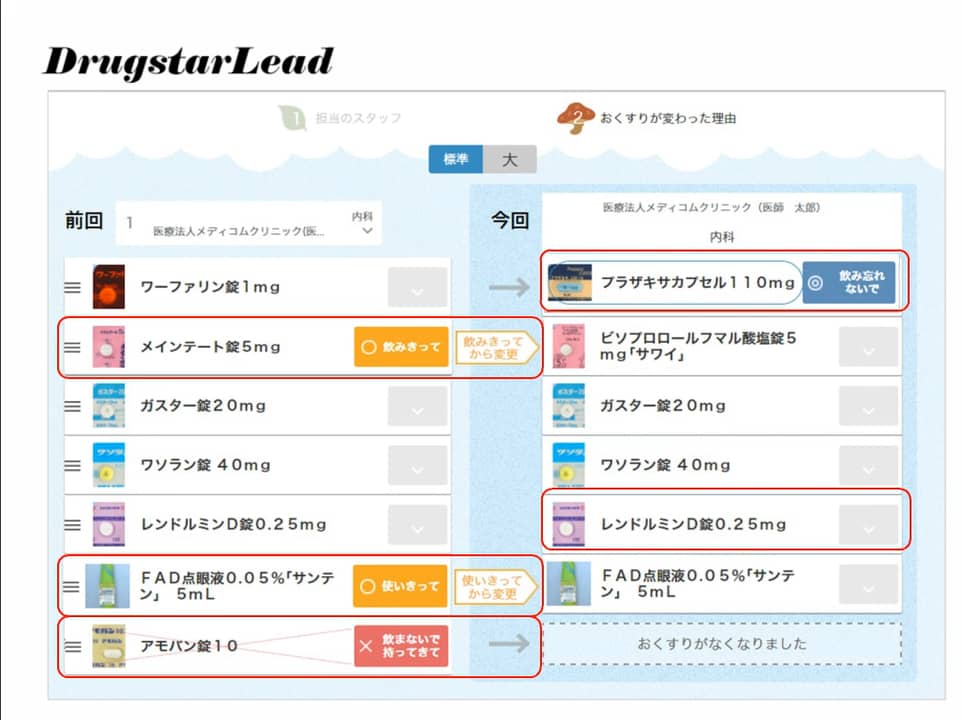962x720 pixels.
Task: Toggle 飲みきって on メインテート錠5mg
Action: click(x=401, y=347)
